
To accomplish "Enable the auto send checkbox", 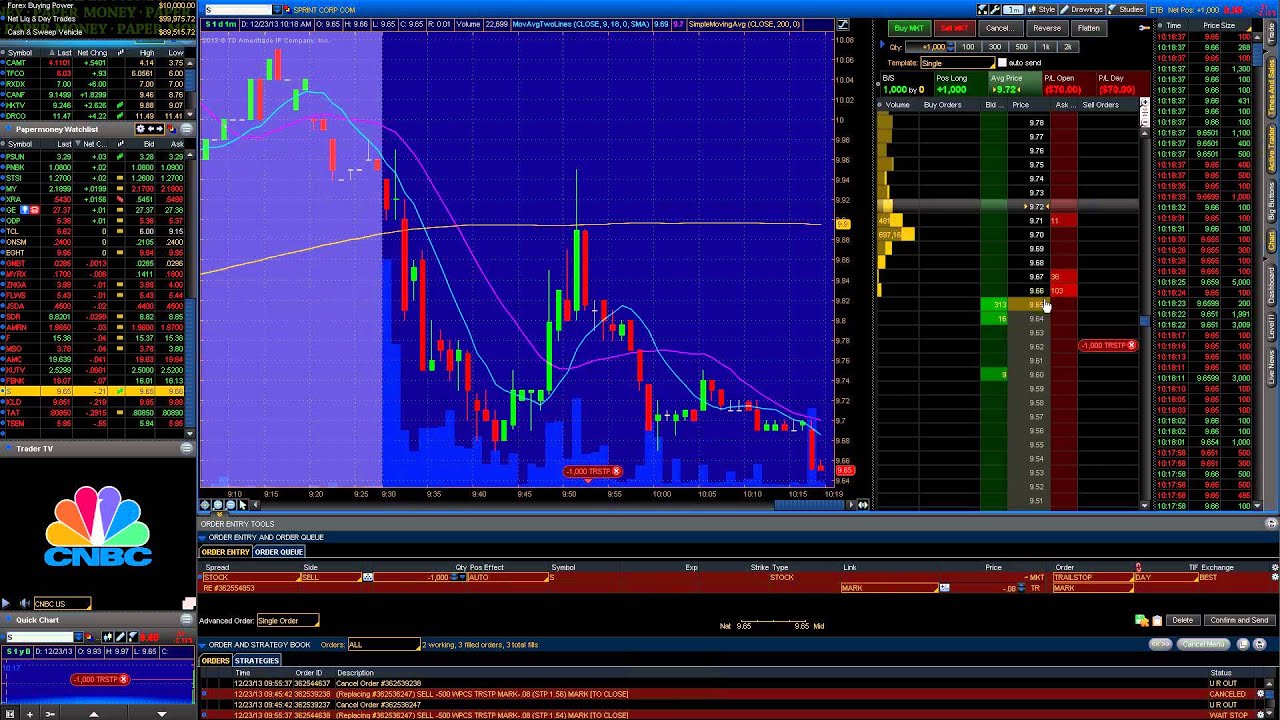I will pos(1003,63).
